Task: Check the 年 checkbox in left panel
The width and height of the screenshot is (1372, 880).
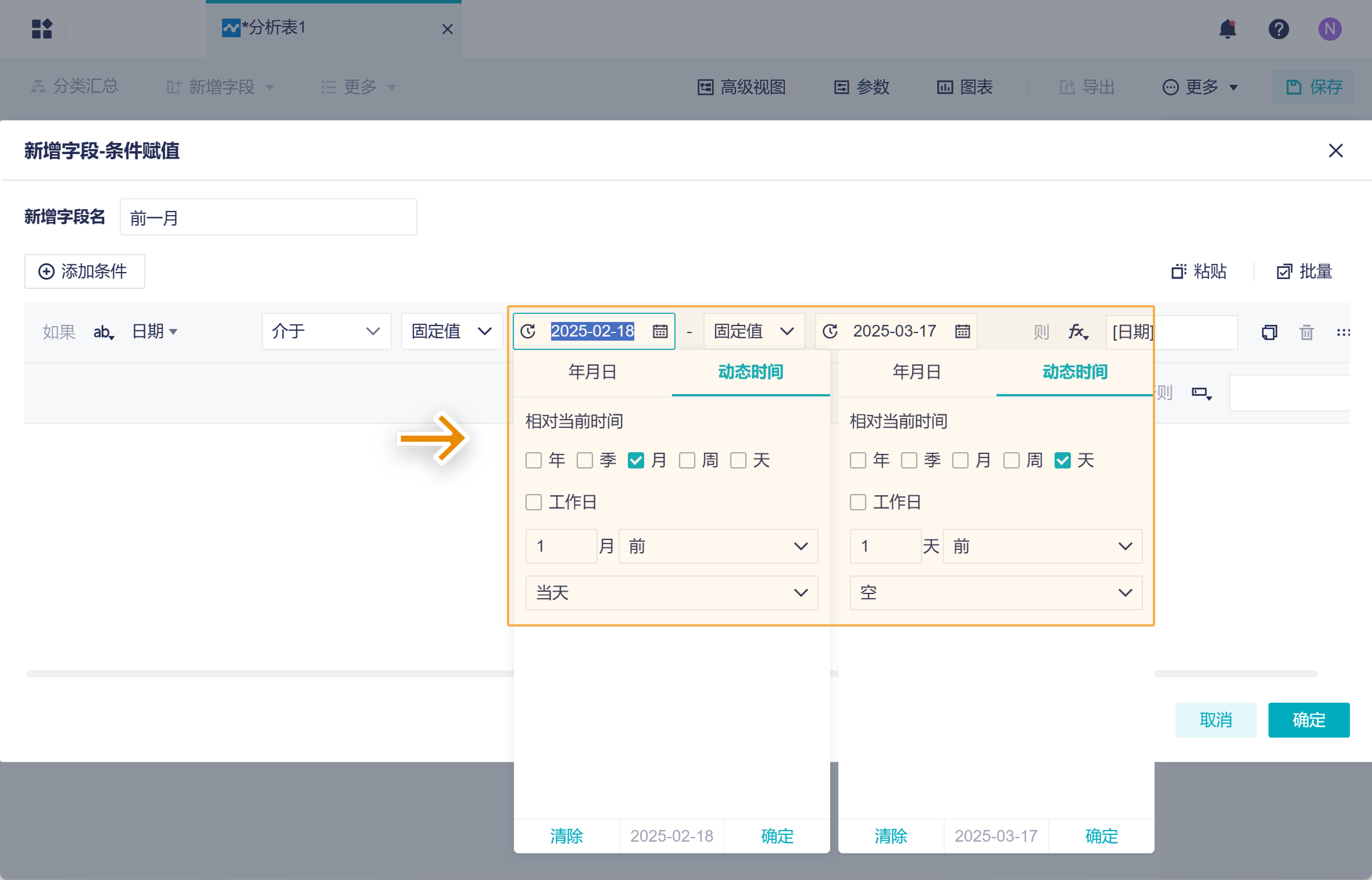Action: (x=534, y=460)
